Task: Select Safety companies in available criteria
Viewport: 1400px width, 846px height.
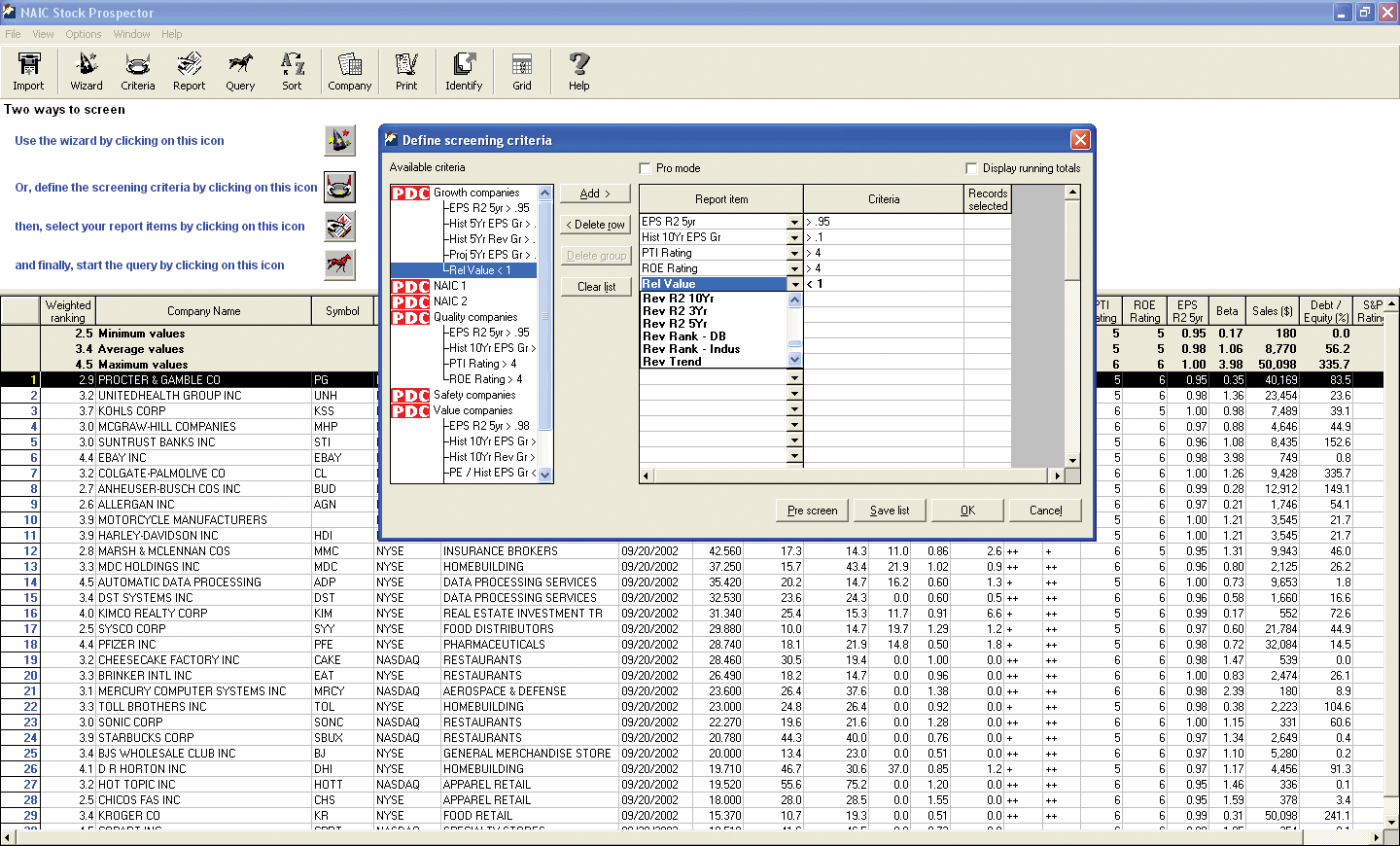Action: click(473, 395)
